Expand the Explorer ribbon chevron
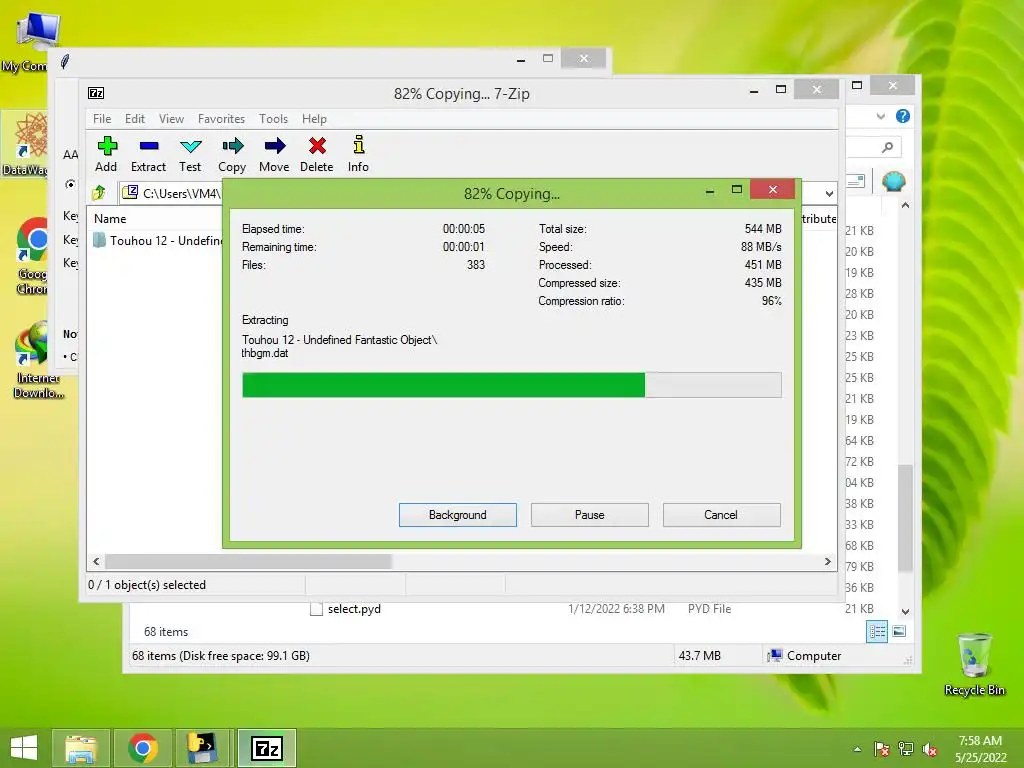 click(x=880, y=116)
